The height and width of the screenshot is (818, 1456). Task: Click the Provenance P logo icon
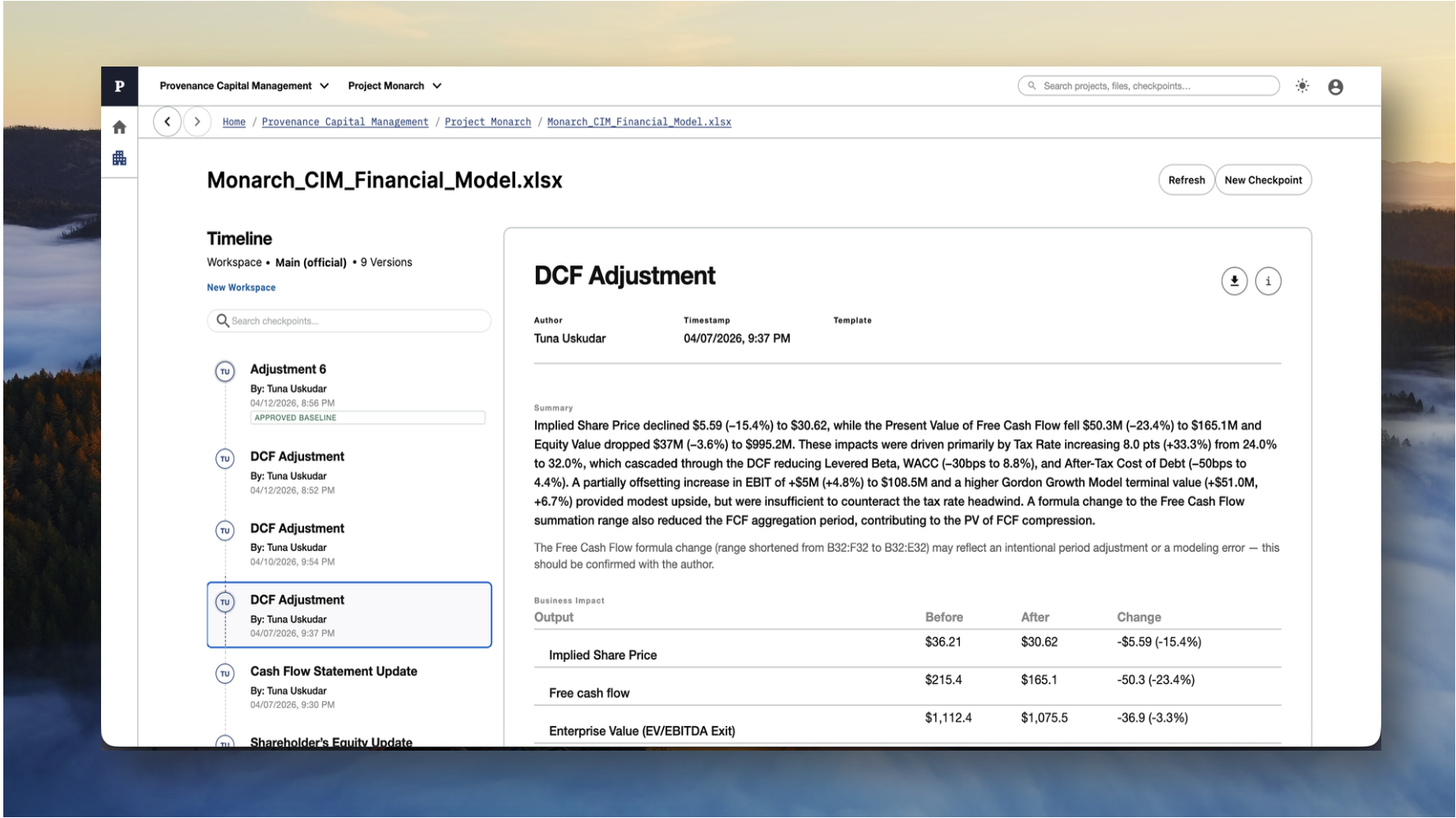(x=120, y=86)
